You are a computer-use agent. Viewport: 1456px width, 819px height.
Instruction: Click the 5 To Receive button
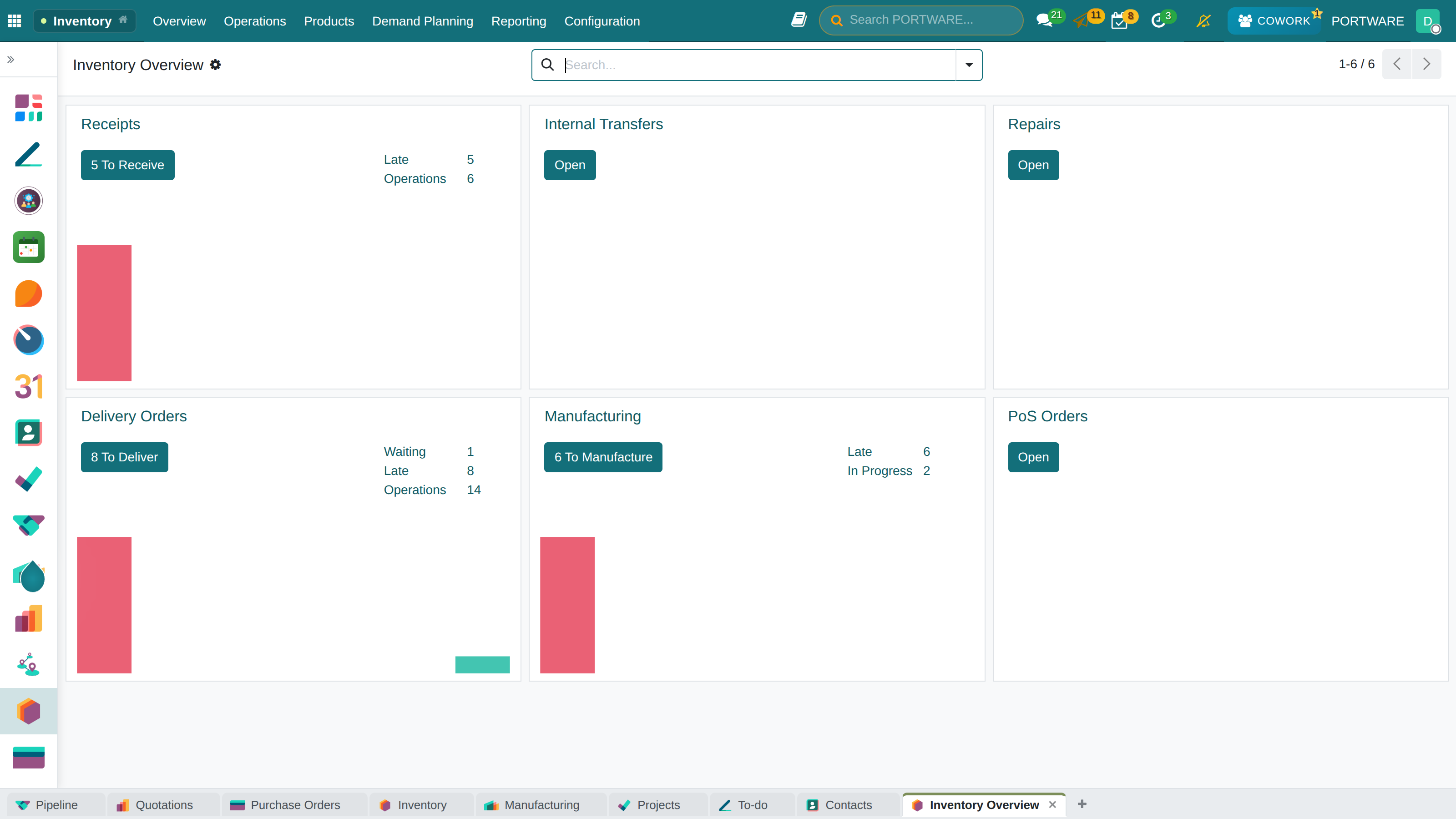pyautogui.click(x=128, y=165)
